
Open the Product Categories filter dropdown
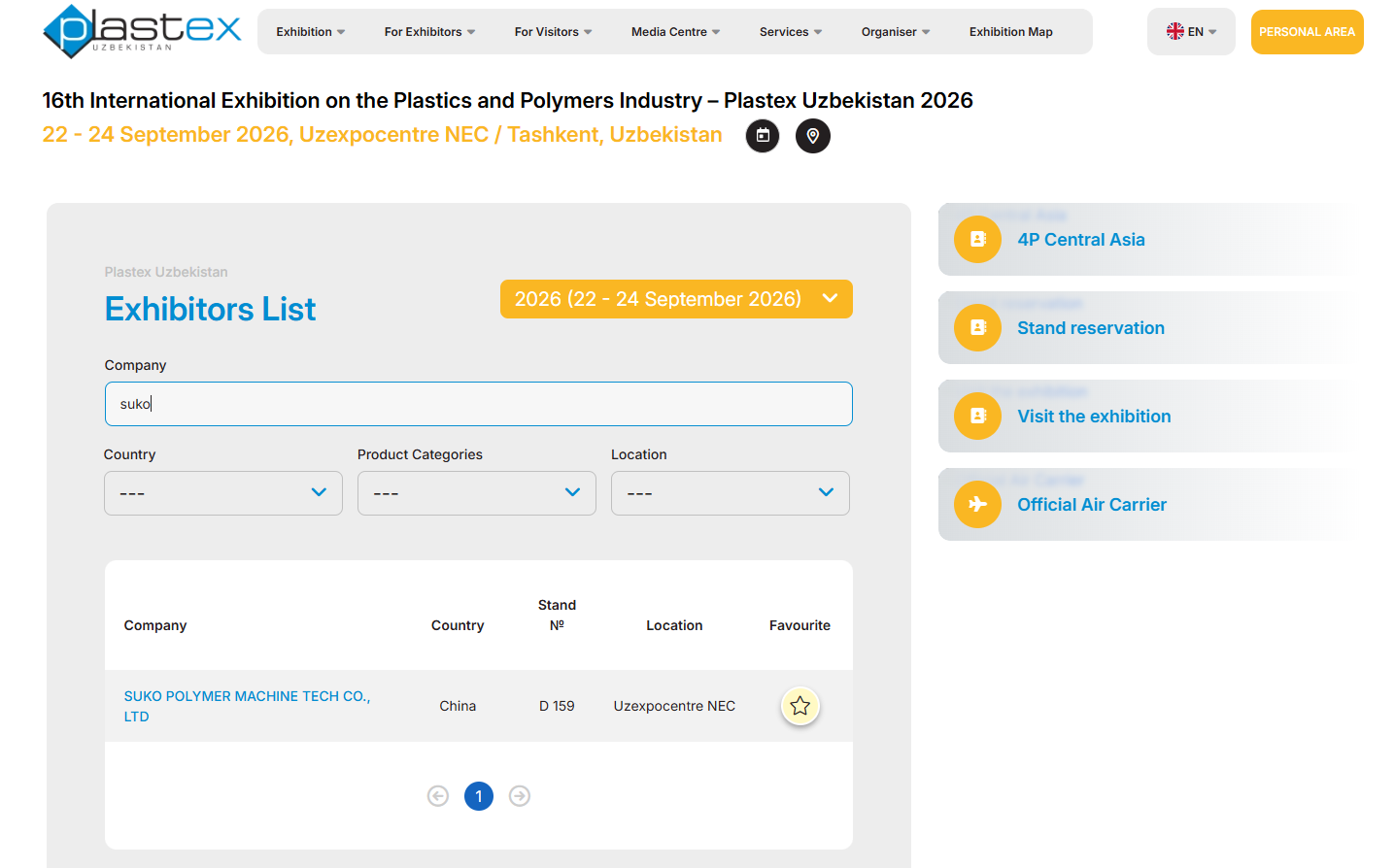[x=477, y=493]
